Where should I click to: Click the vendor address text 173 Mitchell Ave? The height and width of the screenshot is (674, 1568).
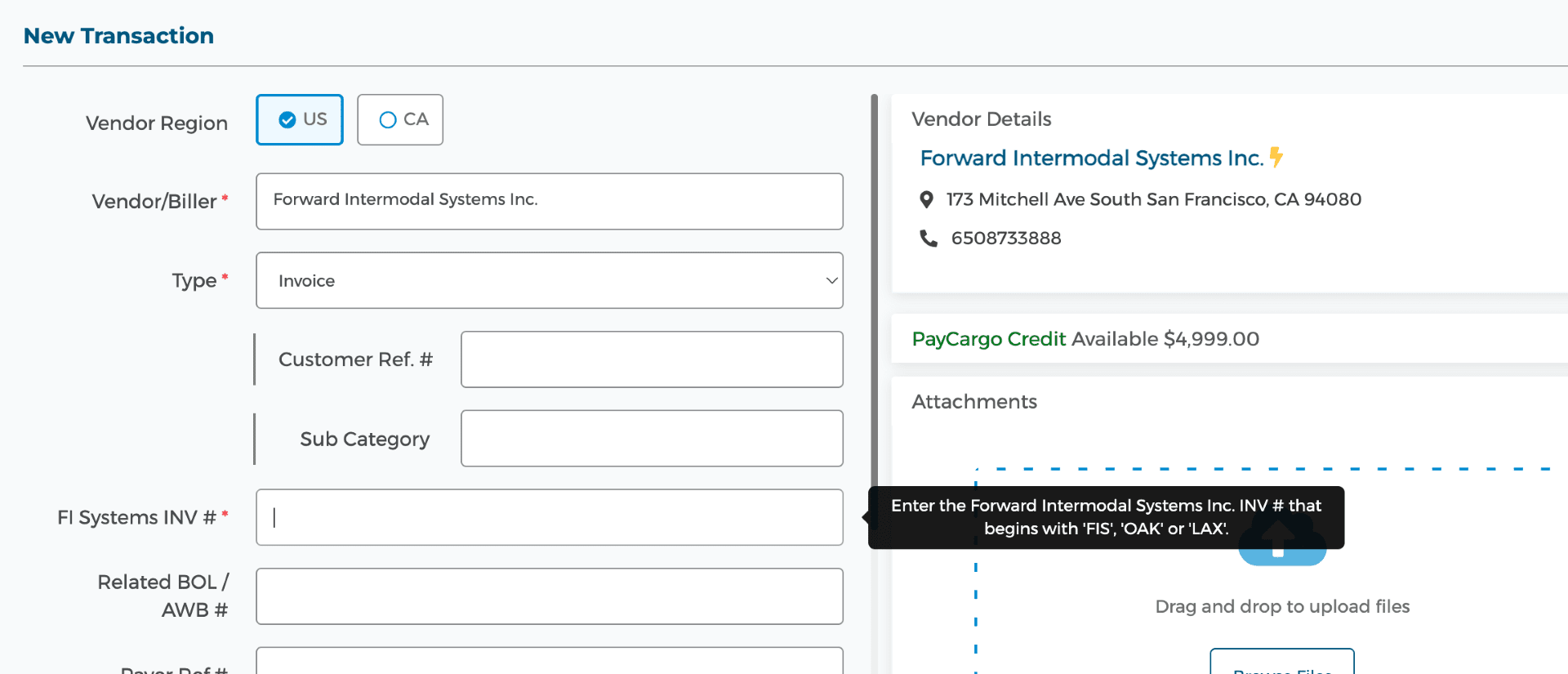coord(1154,199)
